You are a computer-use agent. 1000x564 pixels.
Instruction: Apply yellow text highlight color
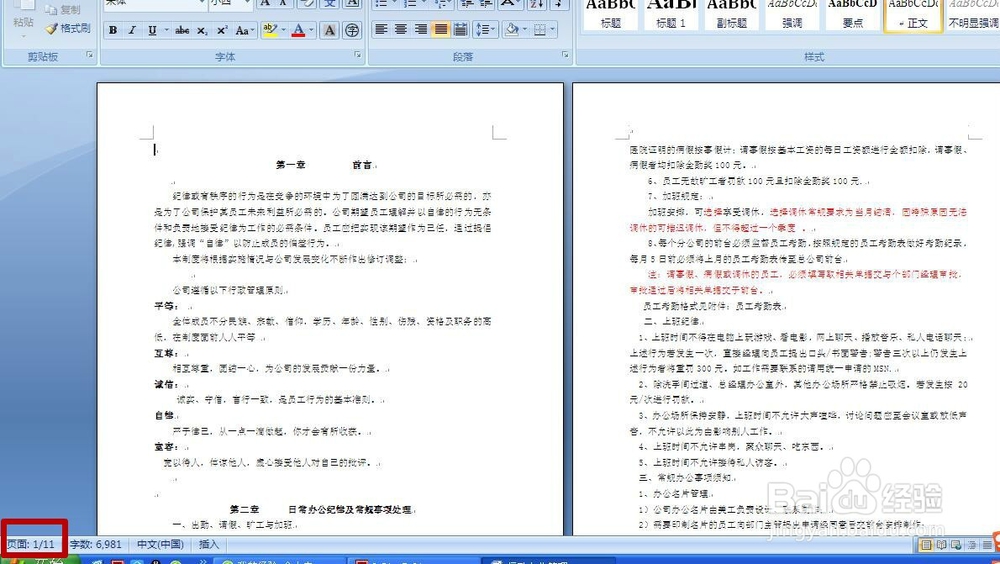click(270, 30)
